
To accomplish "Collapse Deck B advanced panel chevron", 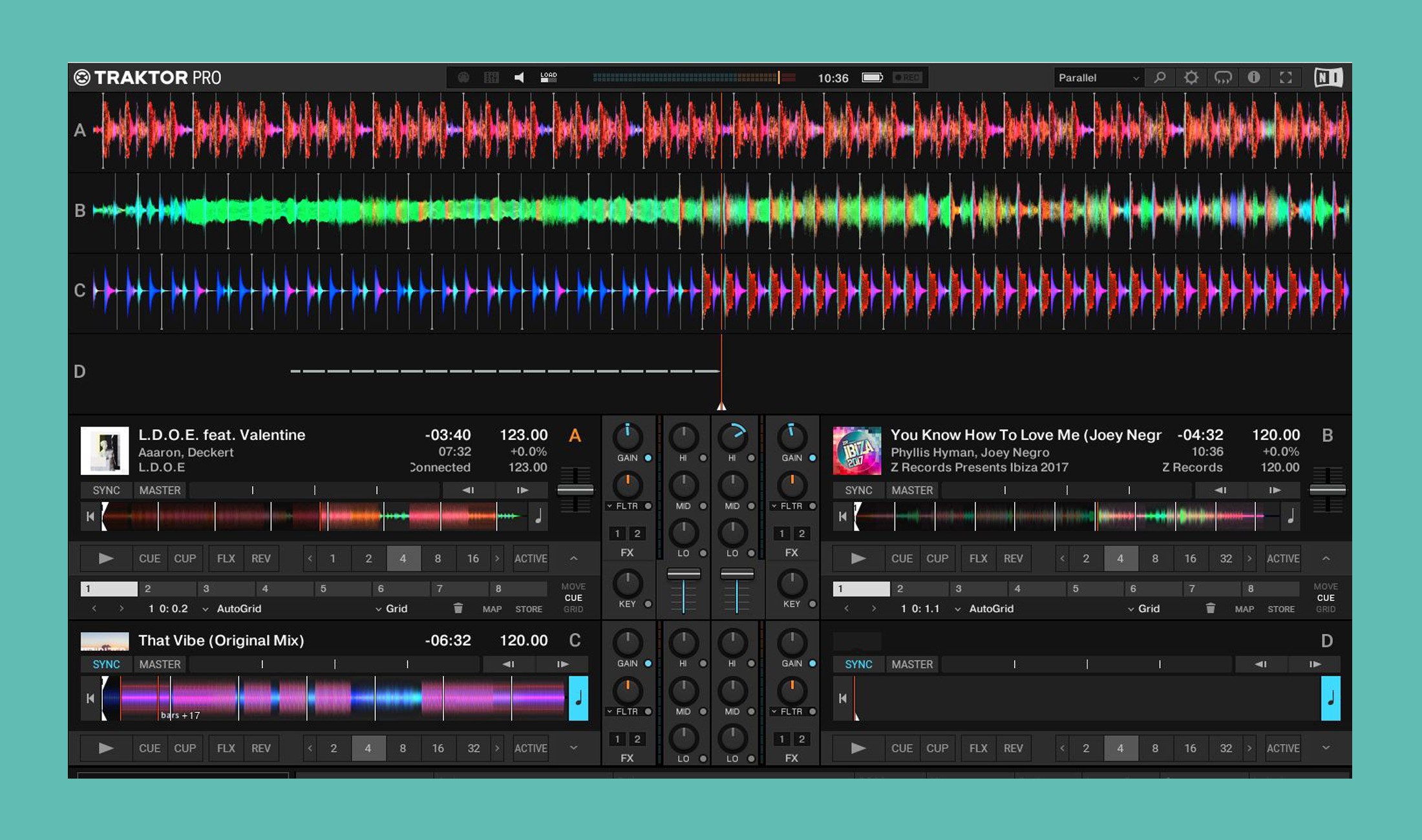I will (1326, 558).
